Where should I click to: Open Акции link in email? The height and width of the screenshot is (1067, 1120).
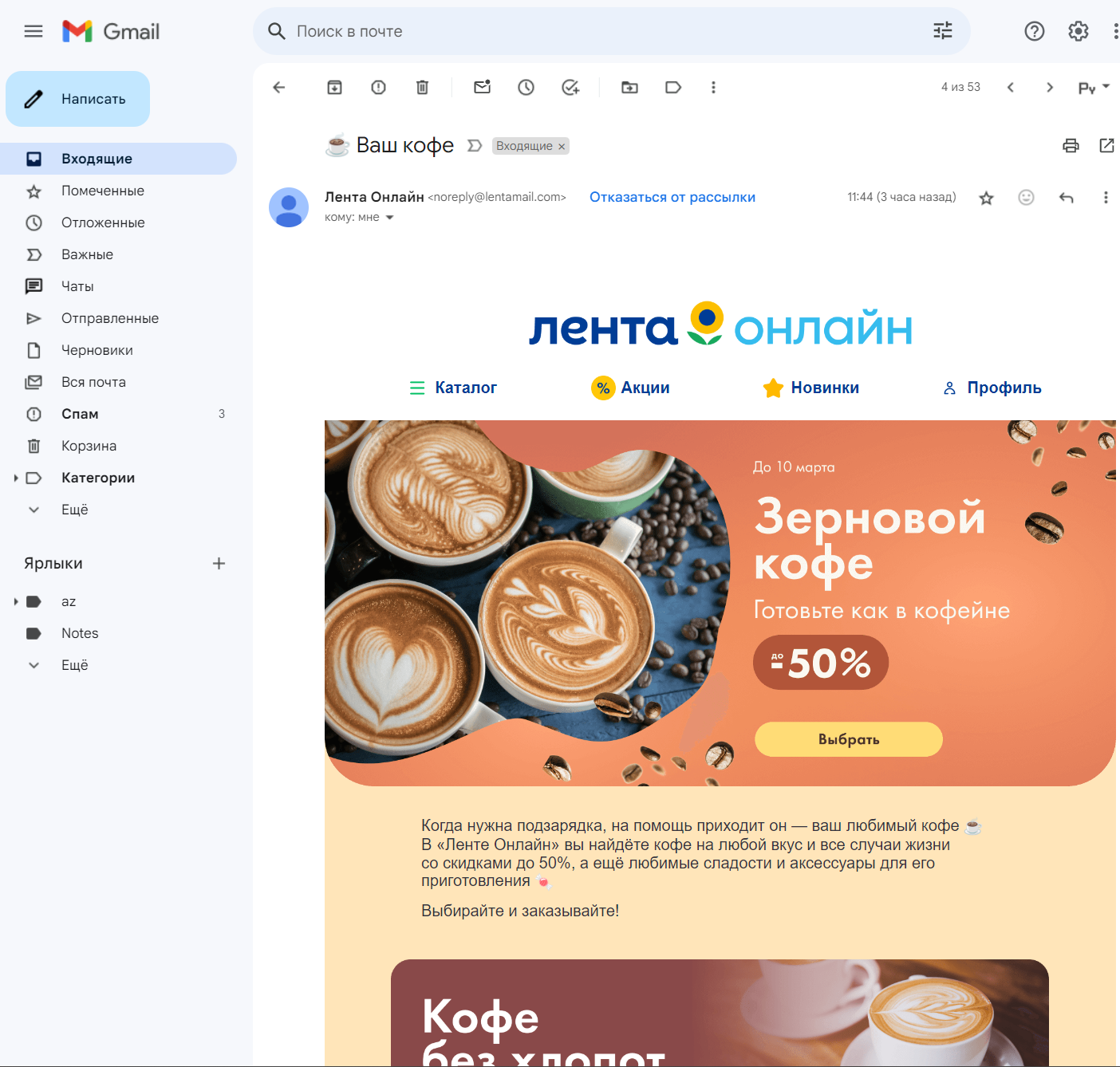pyautogui.click(x=630, y=388)
